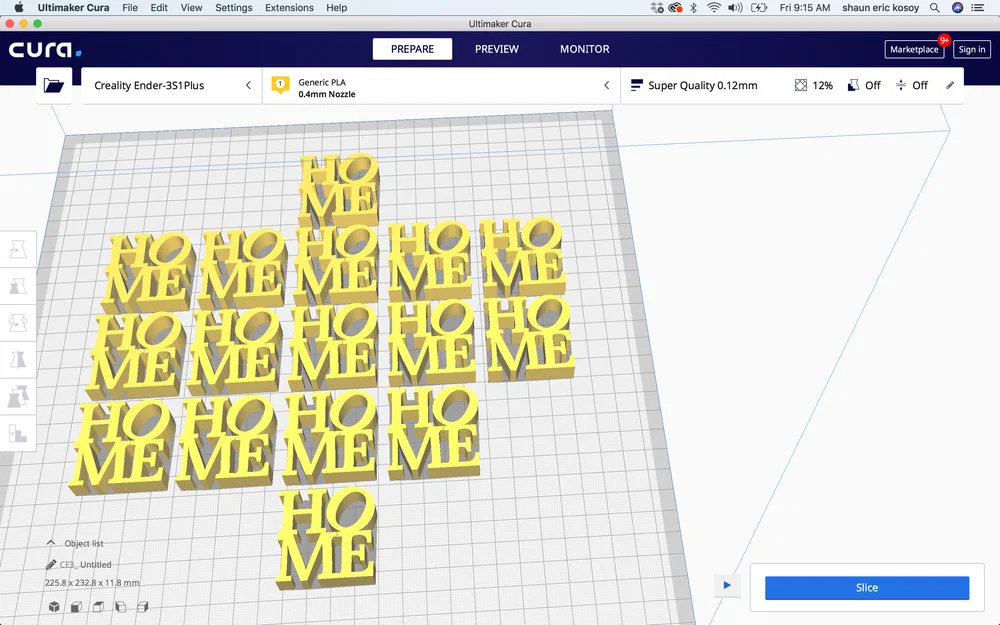Open the Help menu
1000x625 pixels.
click(337, 8)
